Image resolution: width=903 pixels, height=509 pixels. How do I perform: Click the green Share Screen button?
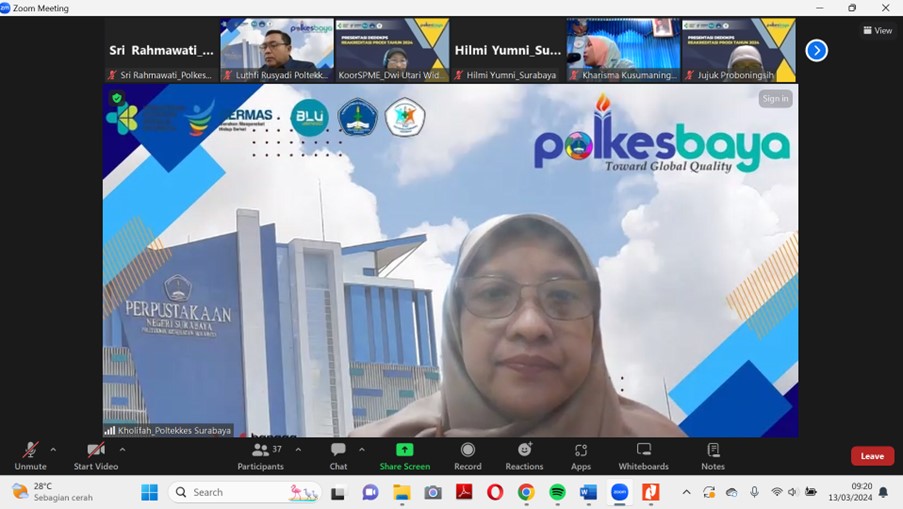[x=404, y=456]
